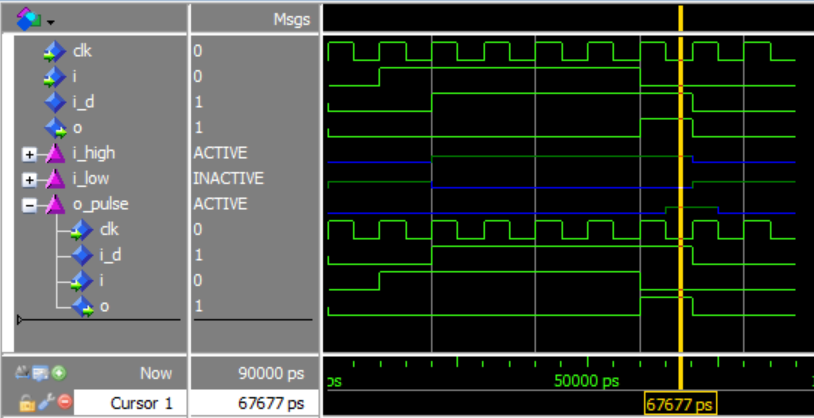Click INACTIVE value of i_low
The image size is (814, 418).
[x=228, y=179]
